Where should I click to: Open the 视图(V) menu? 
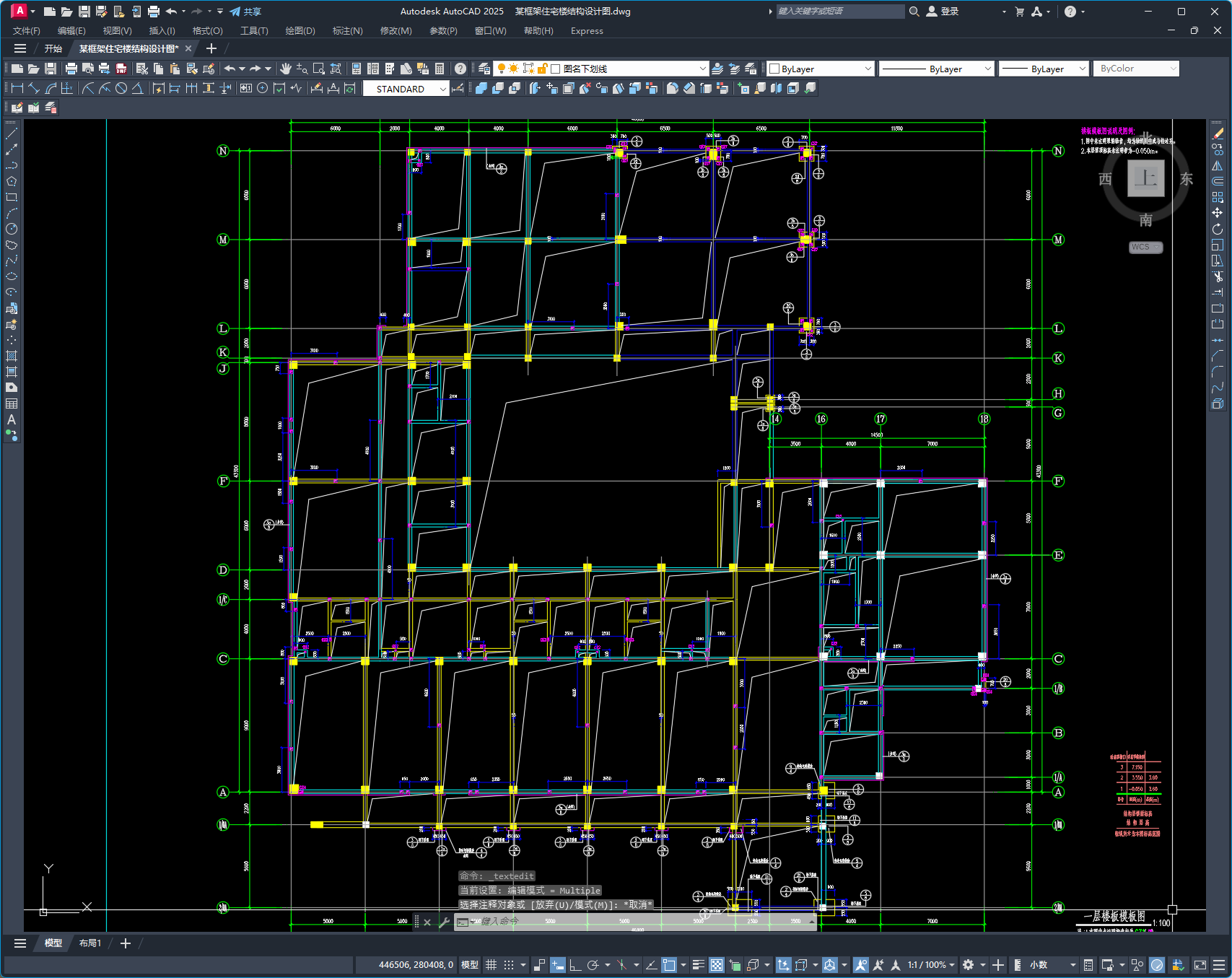(117, 31)
